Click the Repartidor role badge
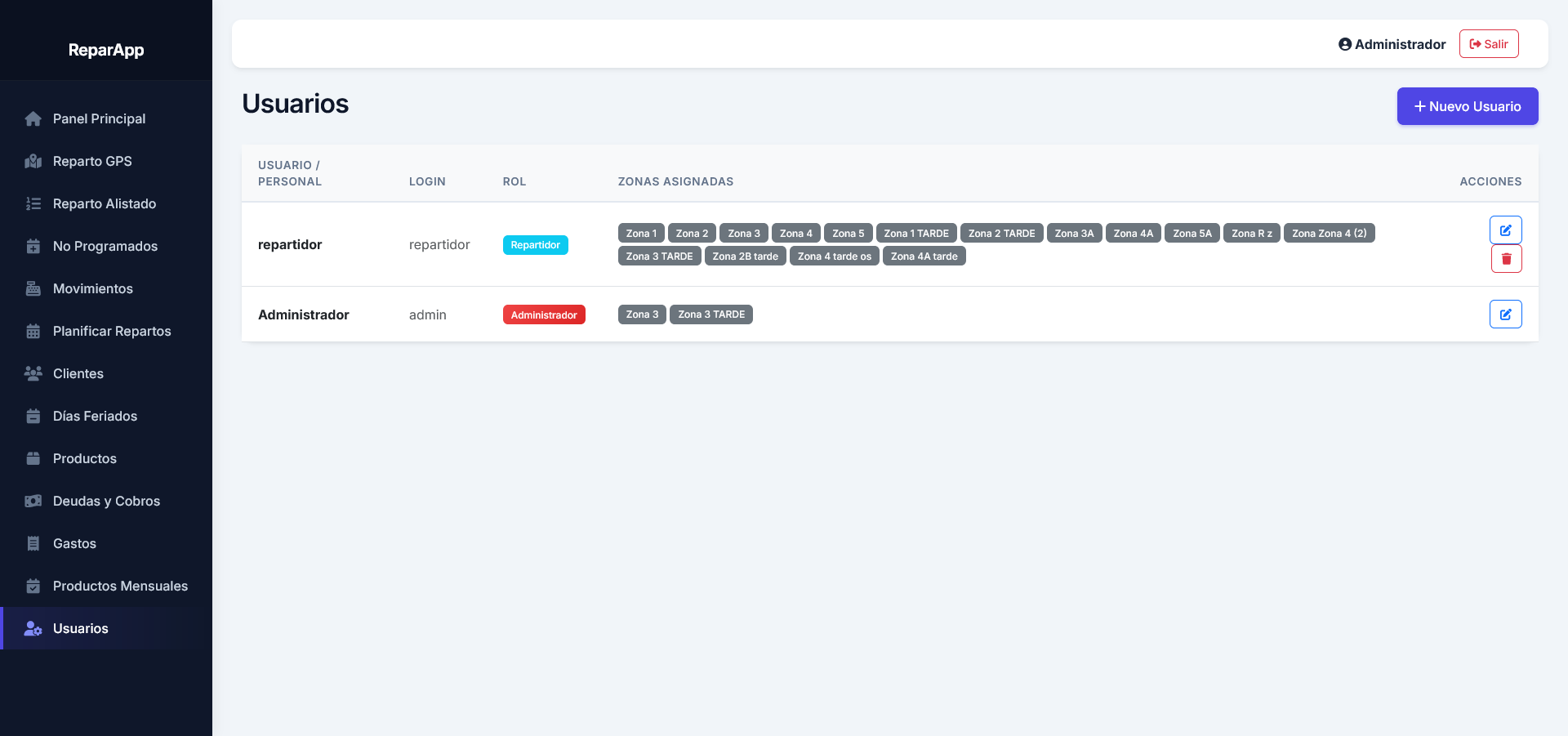This screenshot has height=736, width=1568. tap(535, 245)
